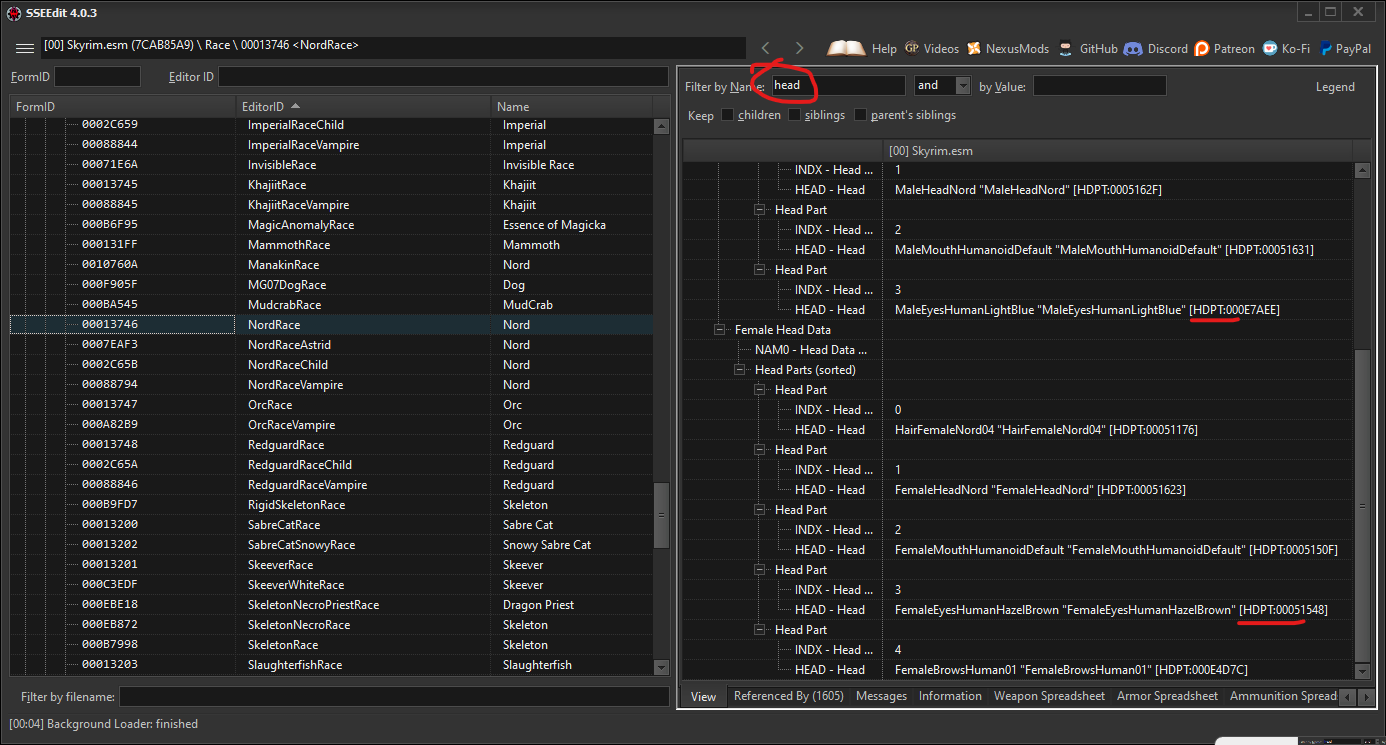Open the Information tab
Screen dimensions: 1386x745
pyautogui.click(x=950, y=696)
